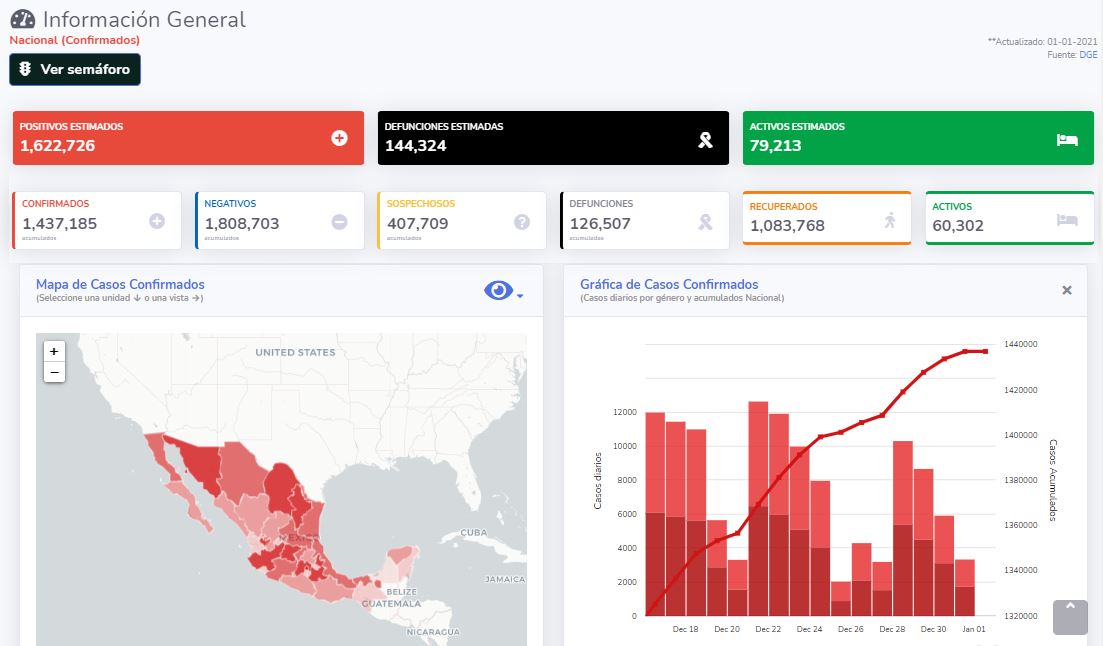Click the bed icon in Activos Estimados card

pos(1067,140)
